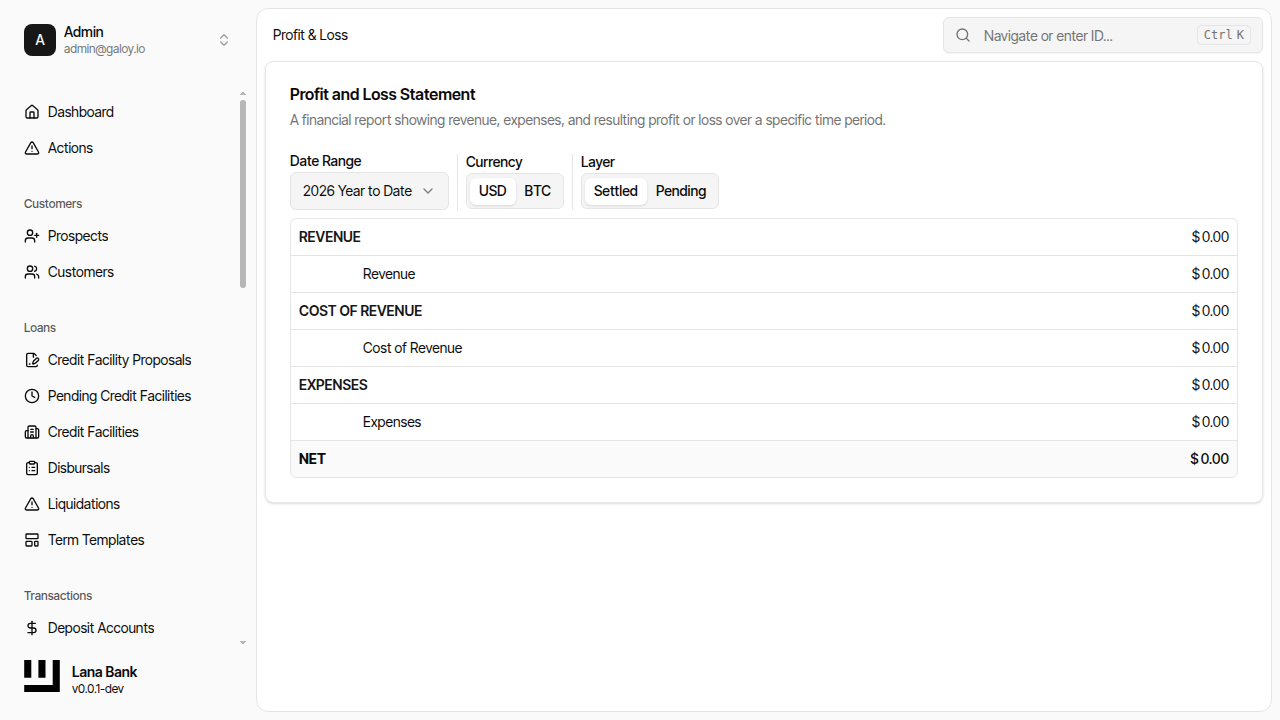Click the Dashboard home icon
Viewport: 1280px width, 720px height.
point(32,112)
